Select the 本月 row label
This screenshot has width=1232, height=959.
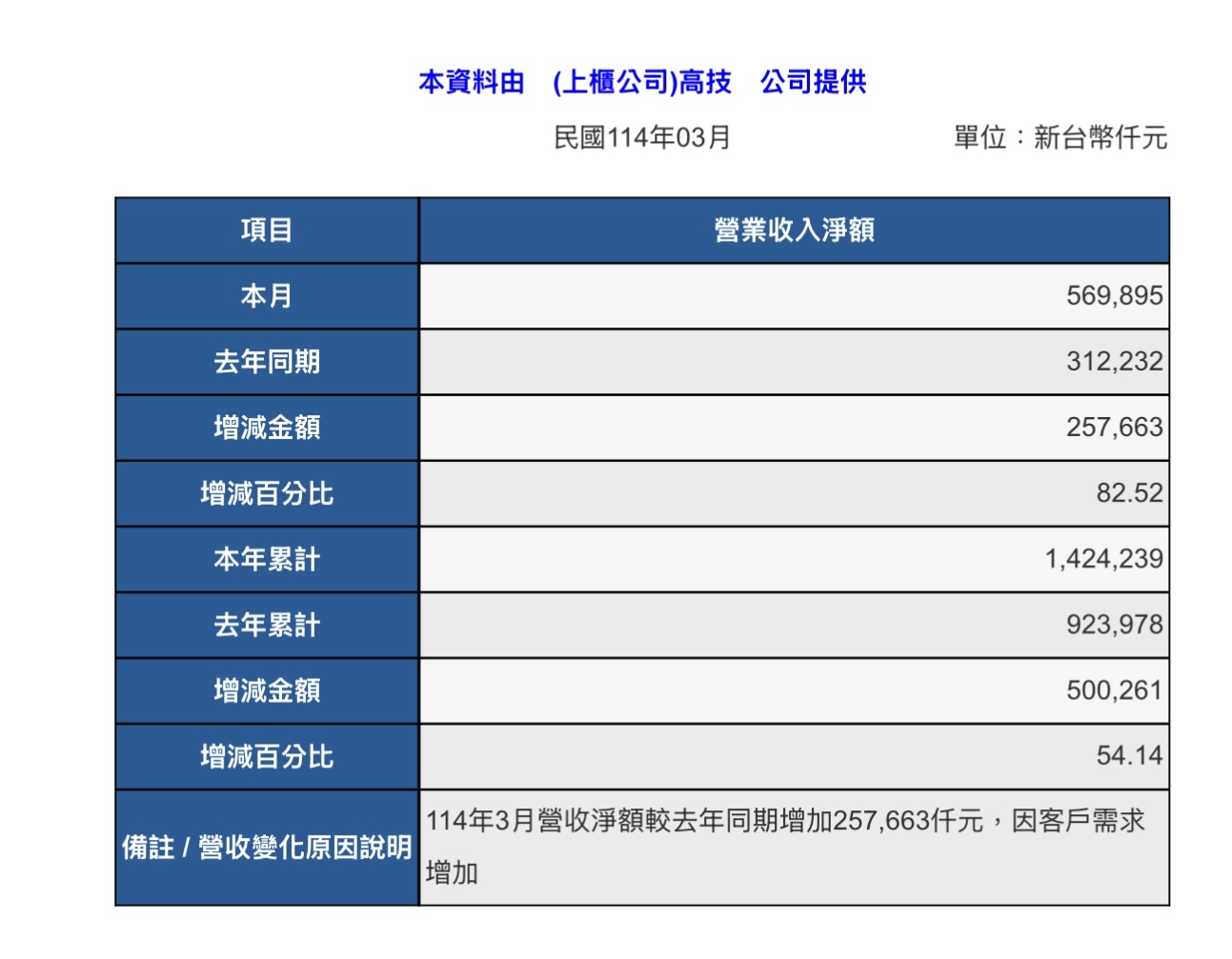267,296
